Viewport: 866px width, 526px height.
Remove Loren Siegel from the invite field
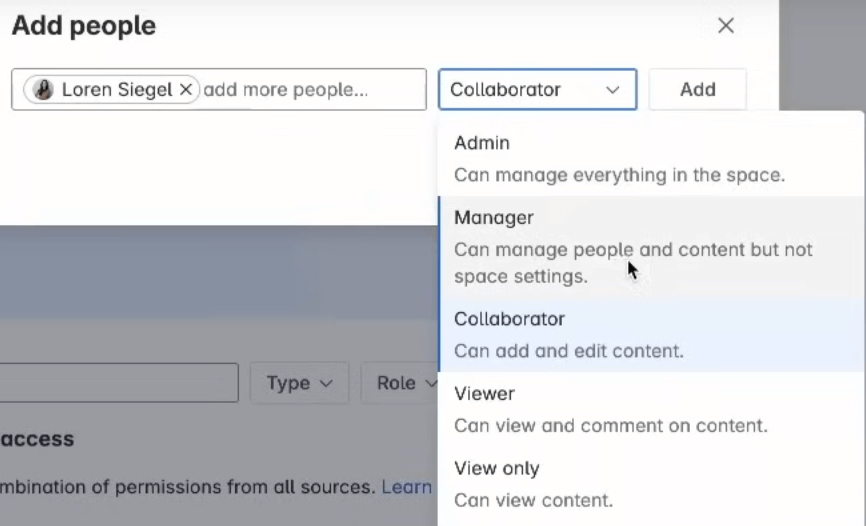tap(186, 90)
